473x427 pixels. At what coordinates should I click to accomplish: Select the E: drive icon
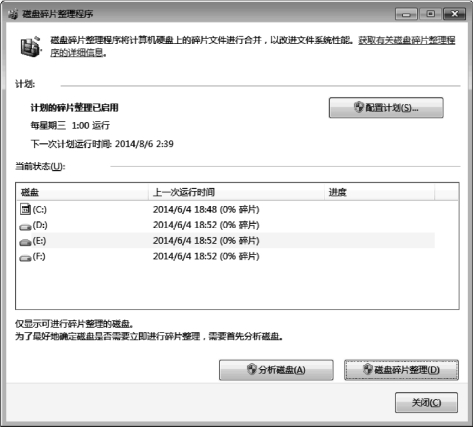(25, 242)
